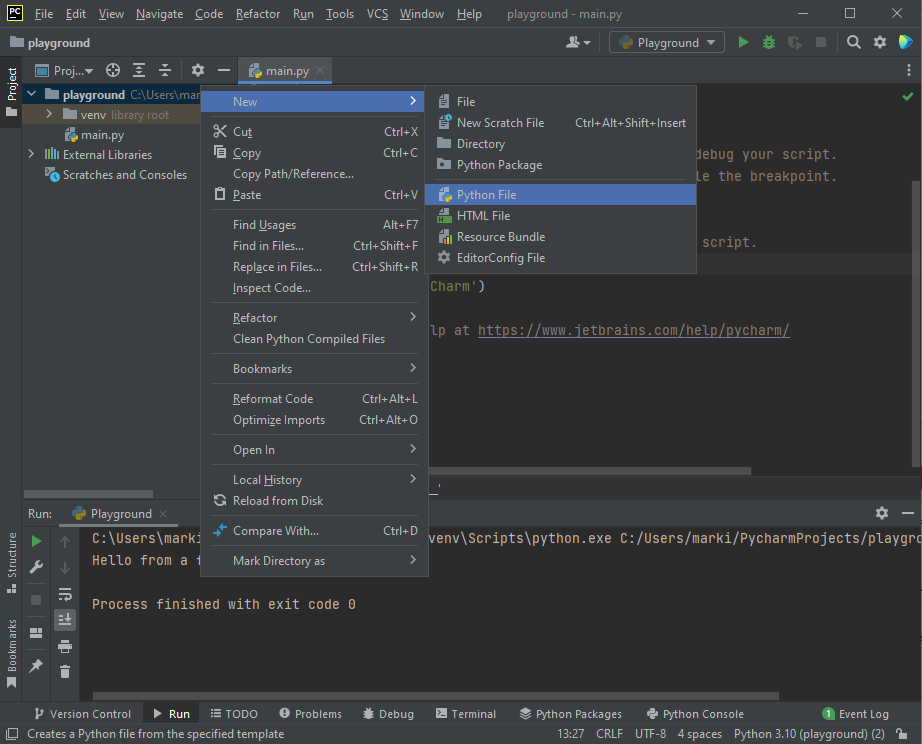Open Search Everywhere magnifier icon
The width and height of the screenshot is (922, 744).
[854, 42]
